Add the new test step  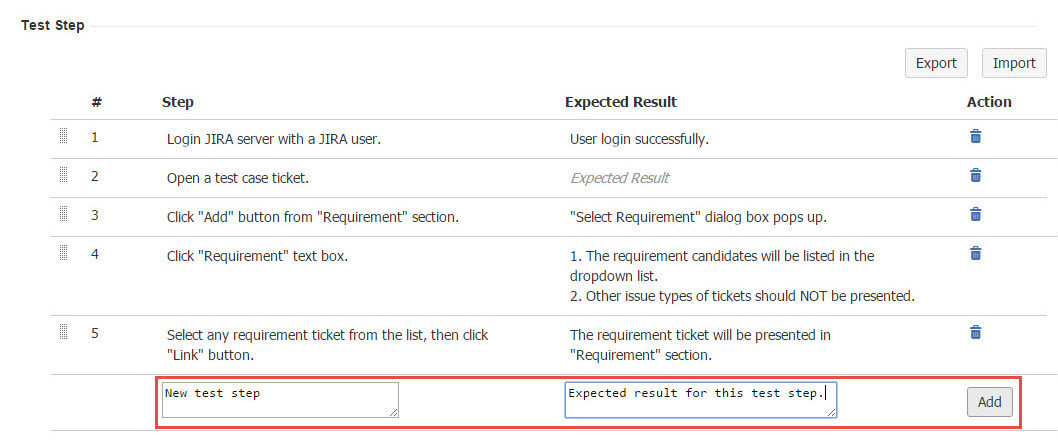tap(989, 402)
